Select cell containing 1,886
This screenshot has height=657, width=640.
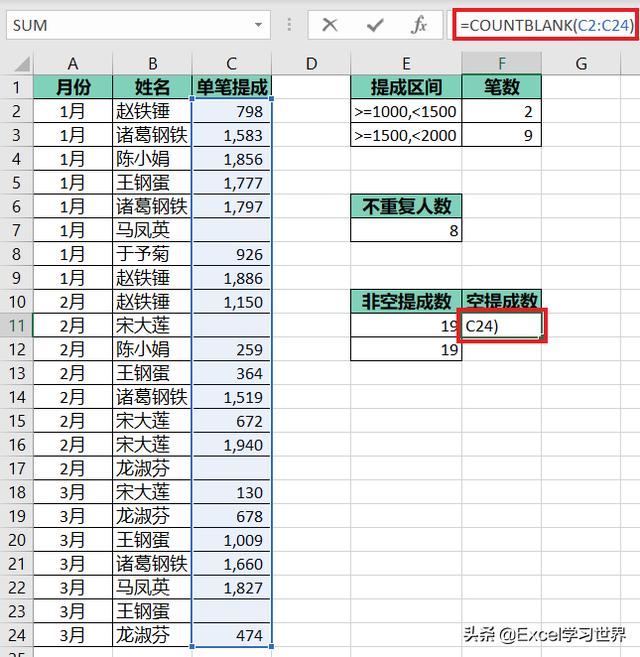point(232,278)
